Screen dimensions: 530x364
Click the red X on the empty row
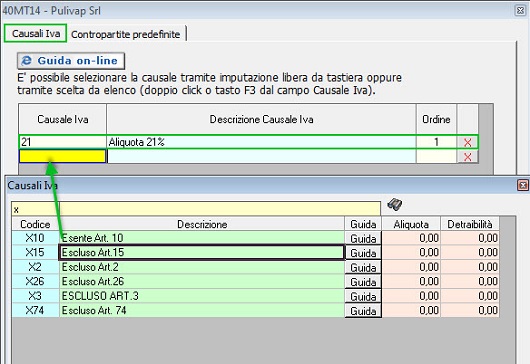[467, 157]
